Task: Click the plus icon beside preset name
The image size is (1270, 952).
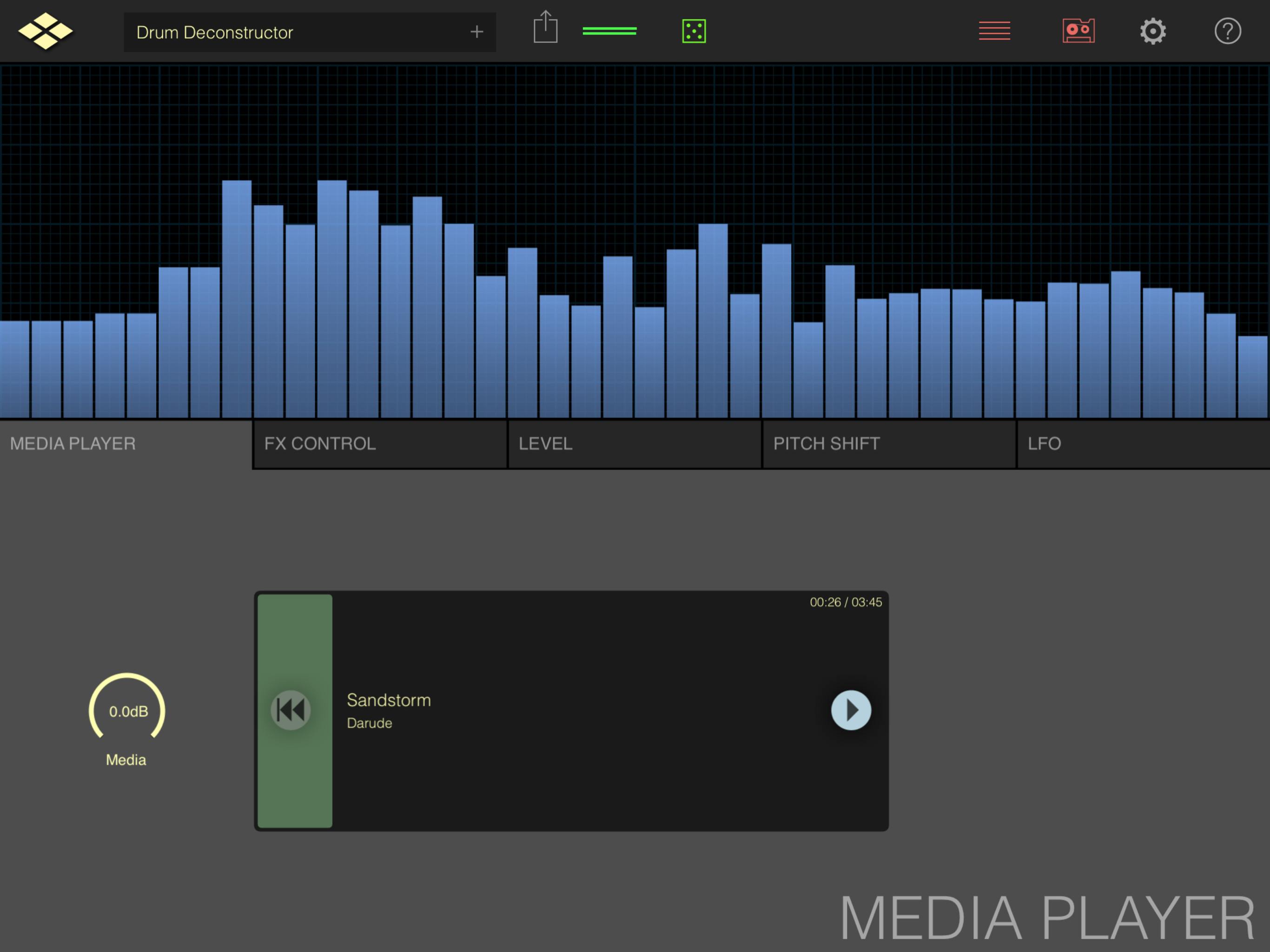Action: coord(476,32)
